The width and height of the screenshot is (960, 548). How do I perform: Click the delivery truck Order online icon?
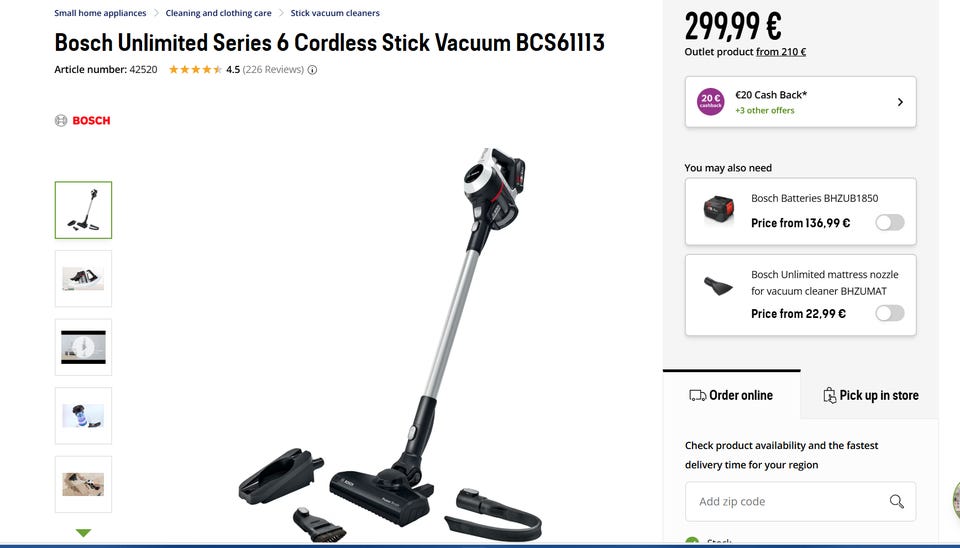(x=697, y=396)
